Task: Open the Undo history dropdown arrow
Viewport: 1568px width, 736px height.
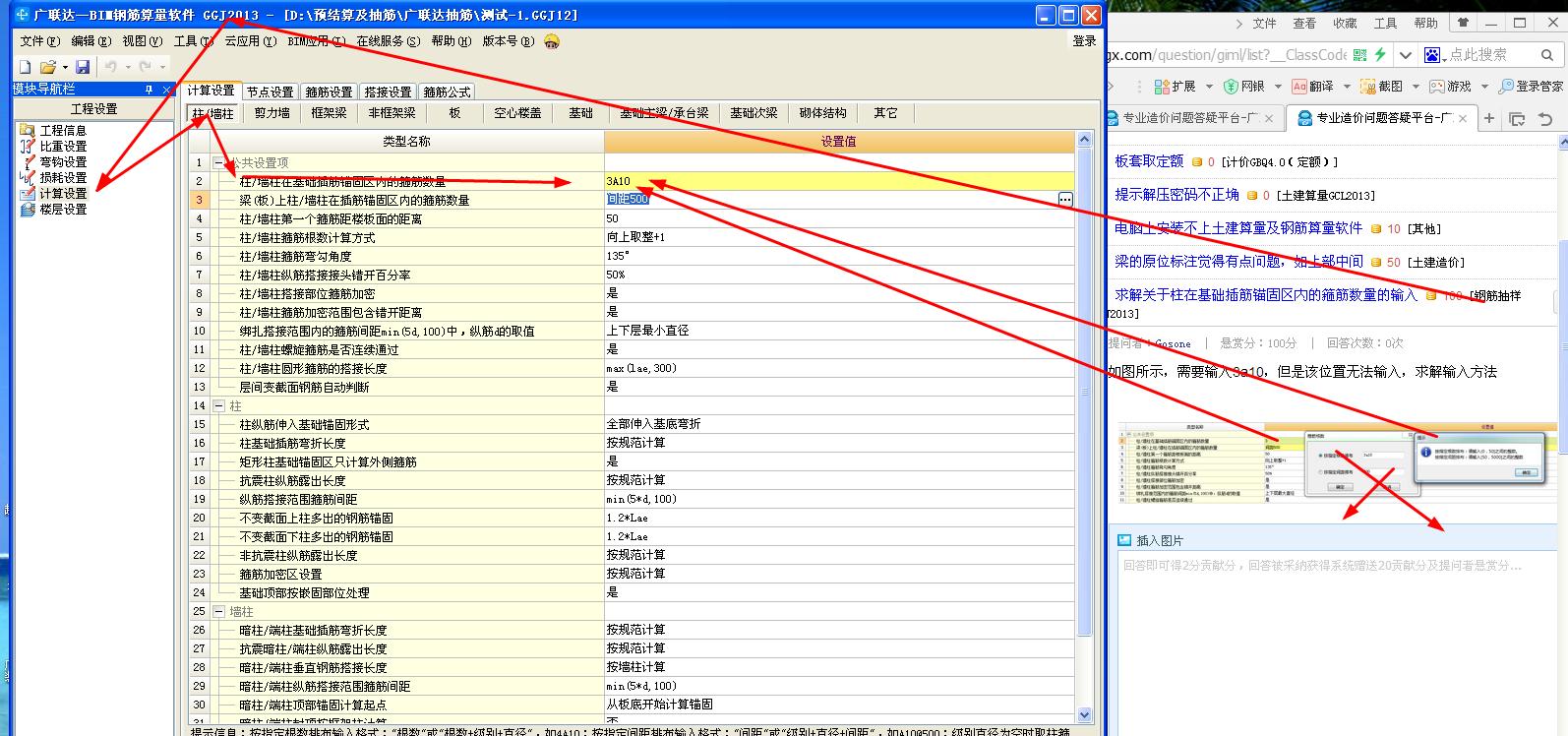Action: tap(128, 67)
